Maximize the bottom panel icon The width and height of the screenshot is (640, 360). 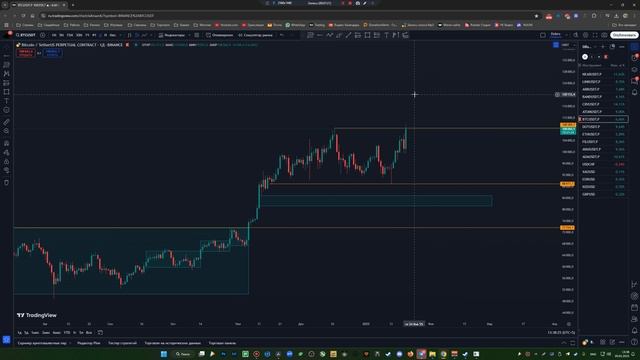(572, 343)
